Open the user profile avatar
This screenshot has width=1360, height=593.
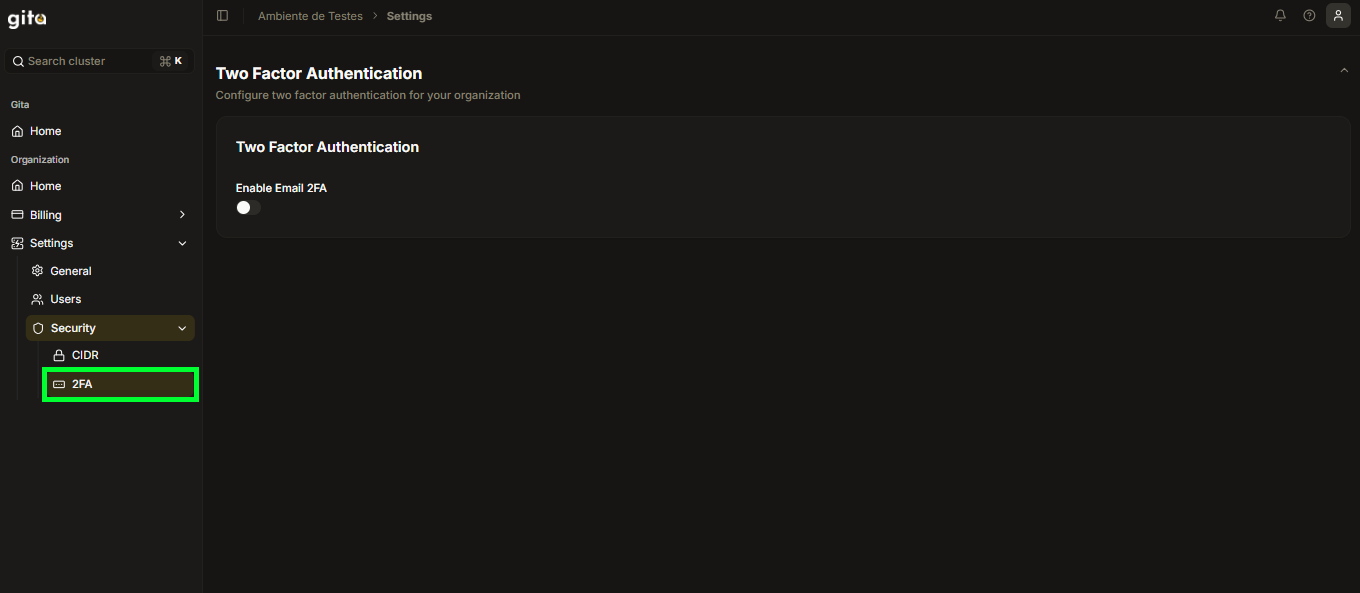tap(1338, 16)
